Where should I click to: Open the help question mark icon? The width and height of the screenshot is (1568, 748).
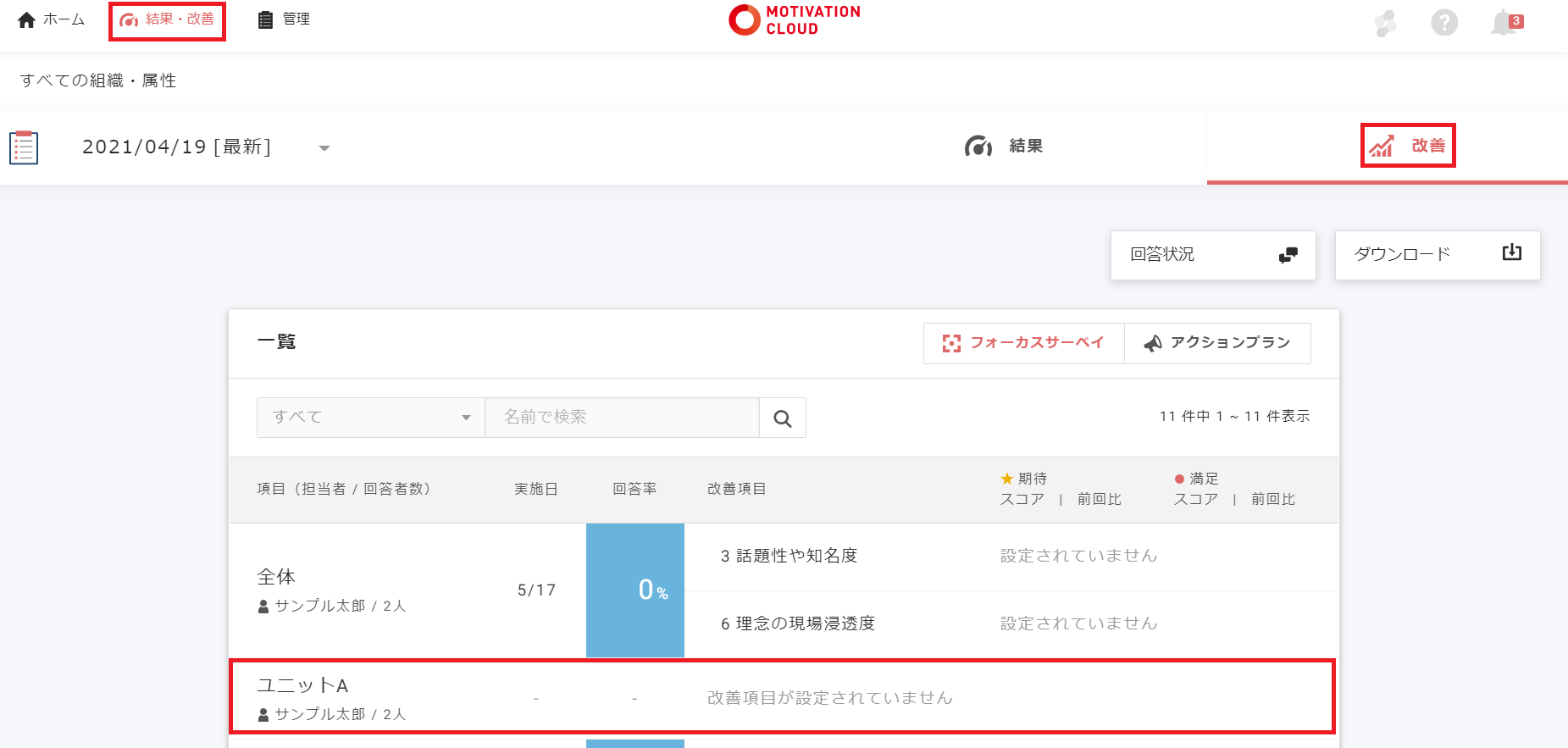[x=1443, y=23]
